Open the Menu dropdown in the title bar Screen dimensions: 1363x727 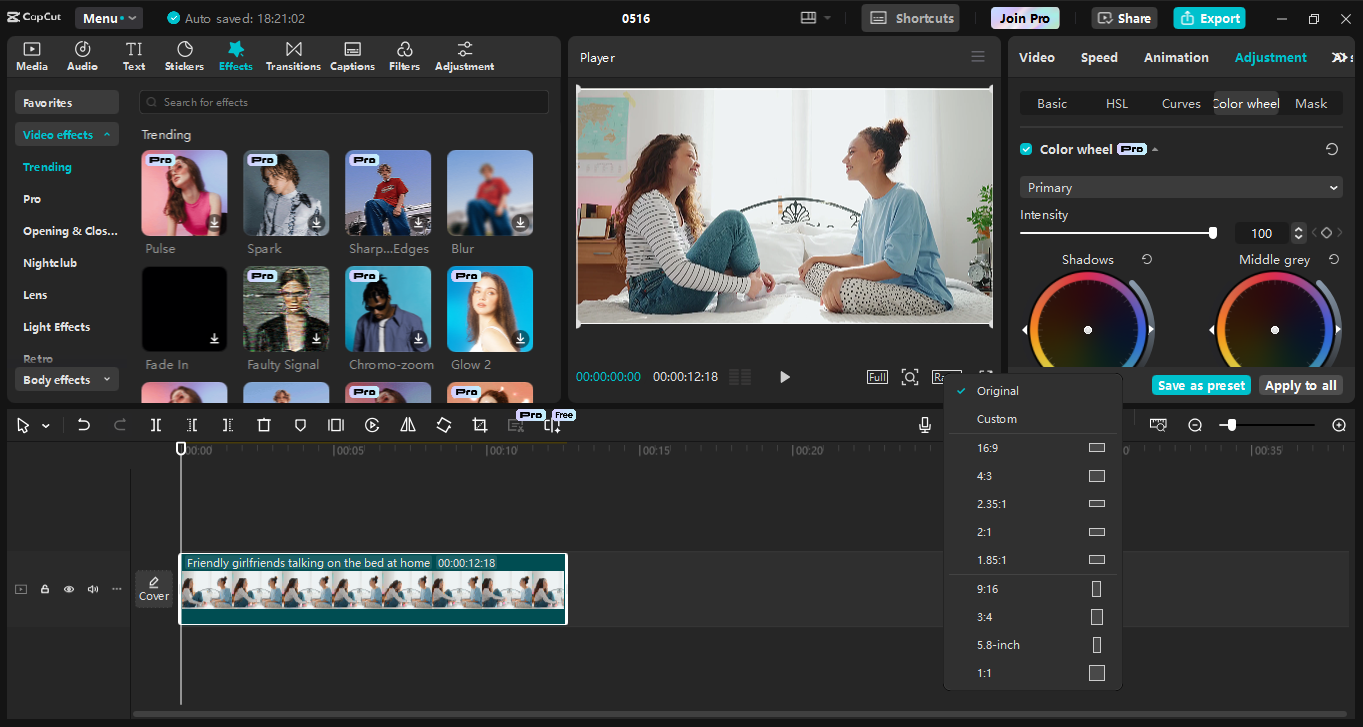pos(109,17)
